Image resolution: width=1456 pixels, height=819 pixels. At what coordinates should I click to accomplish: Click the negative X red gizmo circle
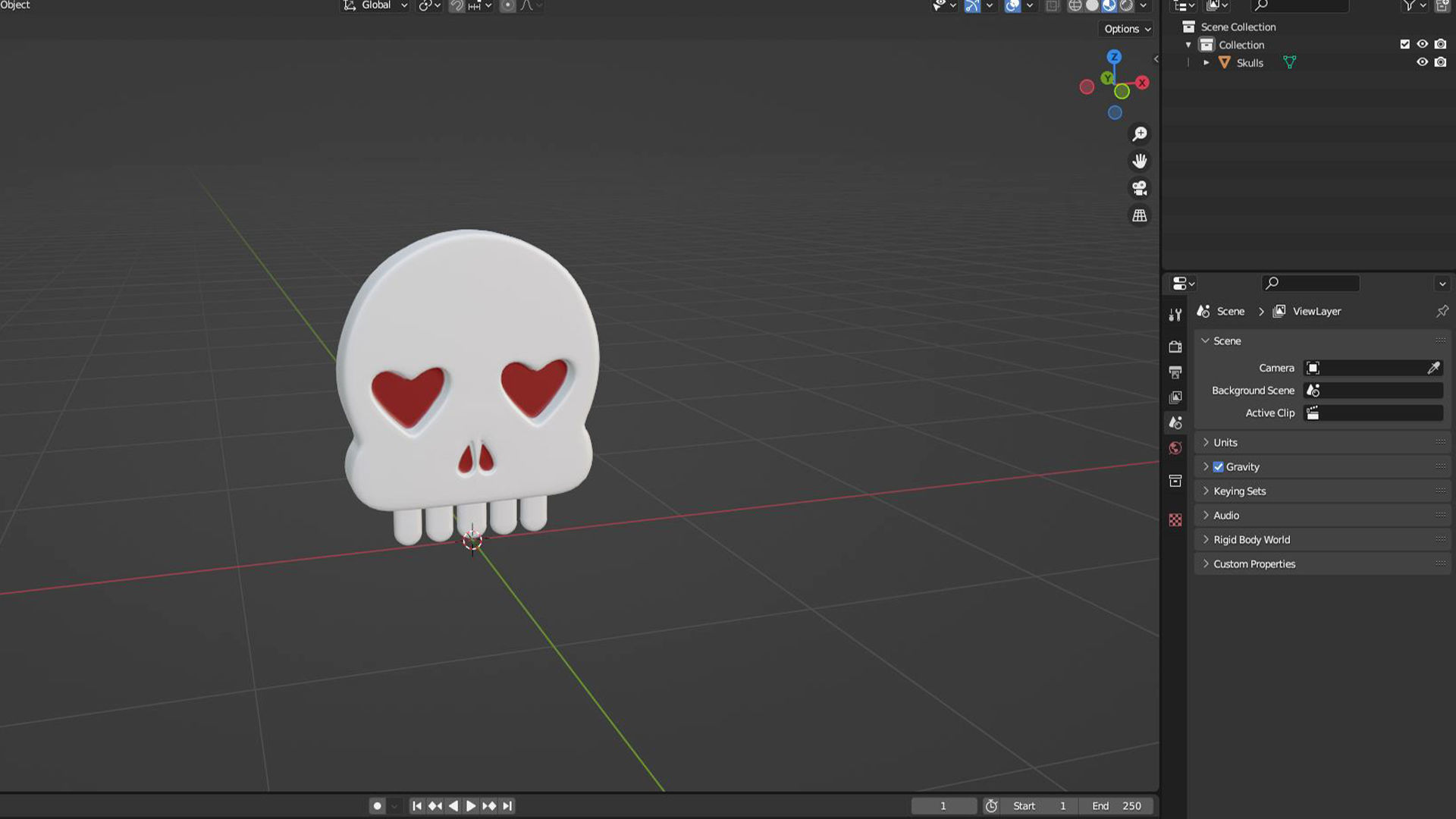click(x=1087, y=87)
